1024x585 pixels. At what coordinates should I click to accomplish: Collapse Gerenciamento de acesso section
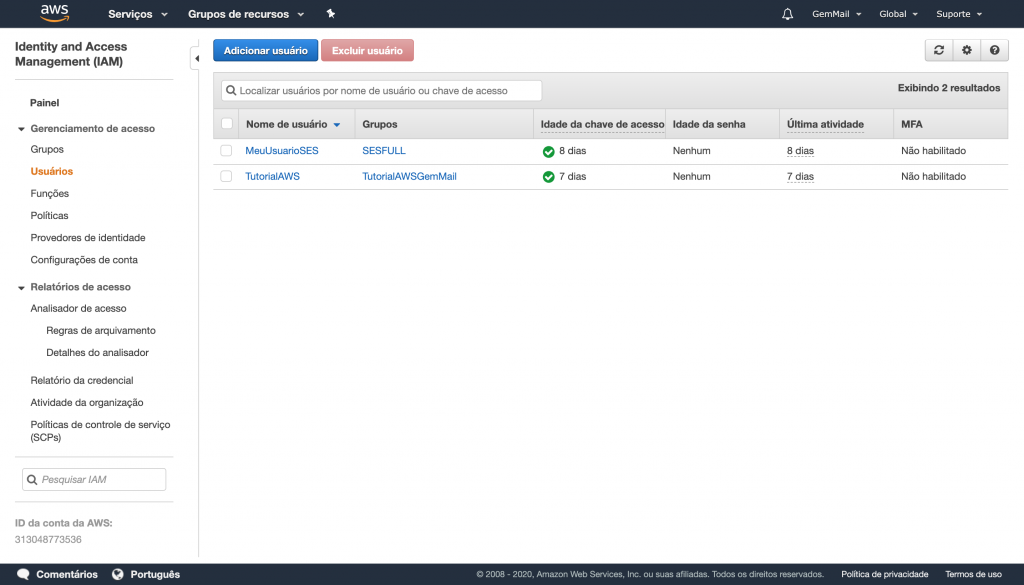[22, 129]
